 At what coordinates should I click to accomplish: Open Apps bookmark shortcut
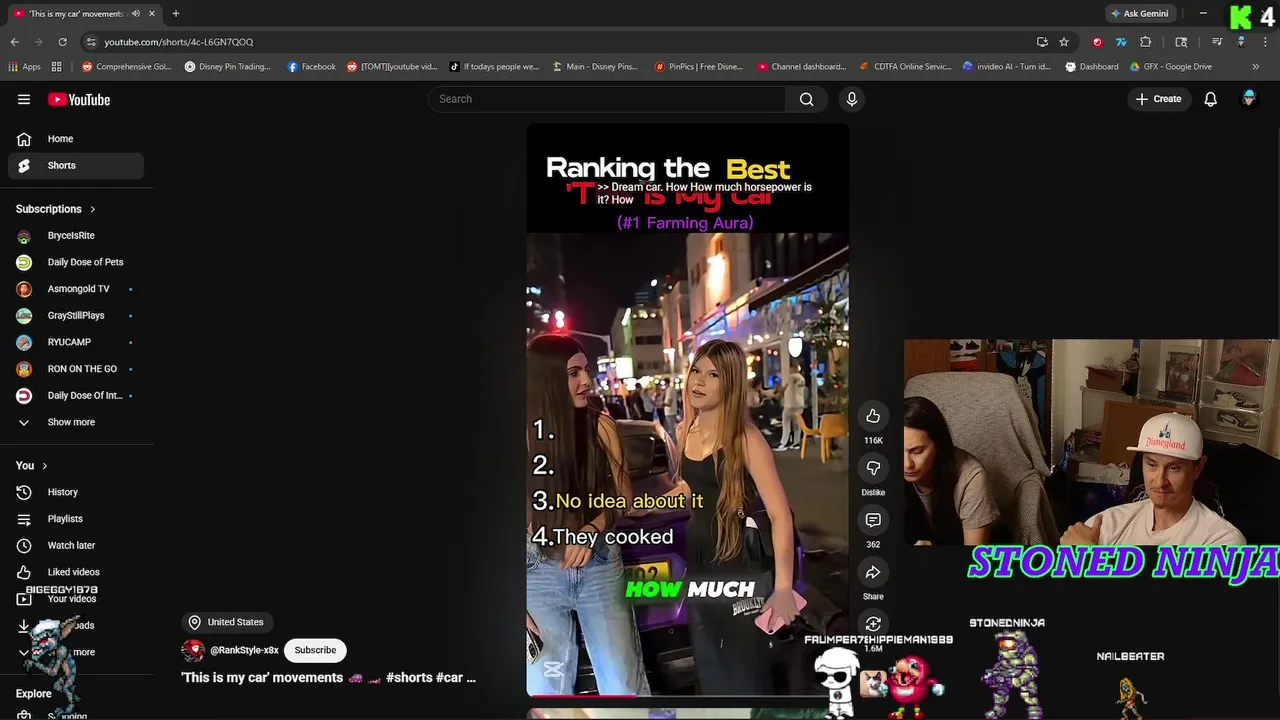24,67
